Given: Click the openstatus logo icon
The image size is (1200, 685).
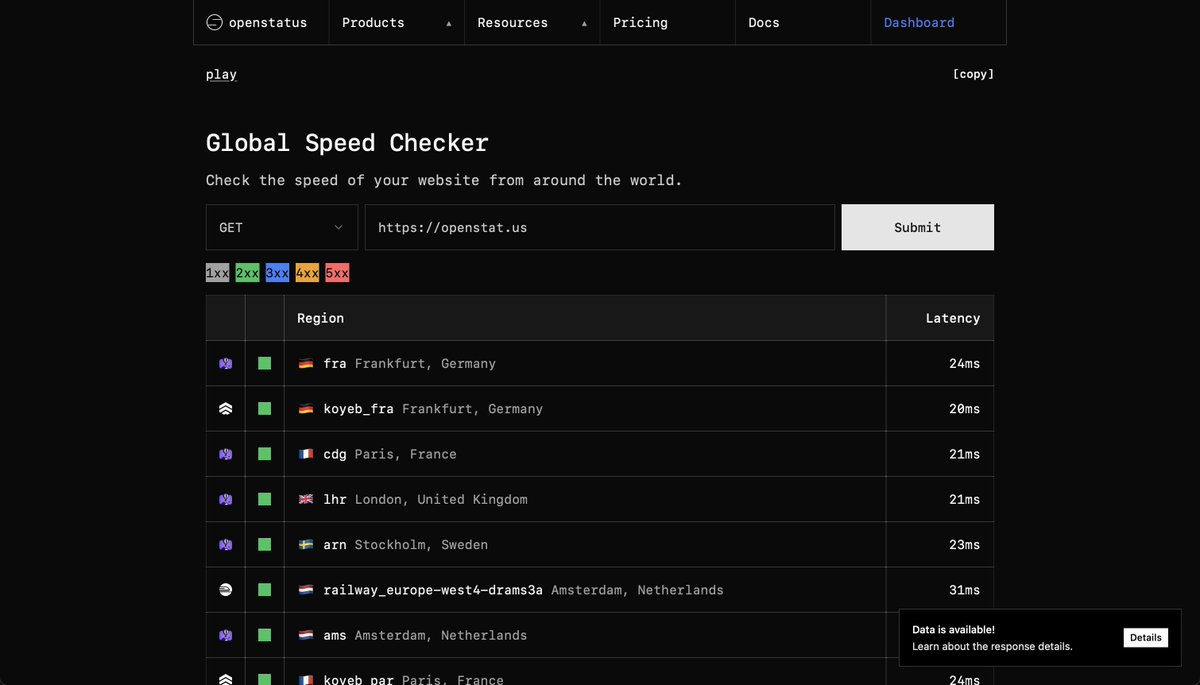Looking at the screenshot, I should click(x=214, y=22).
